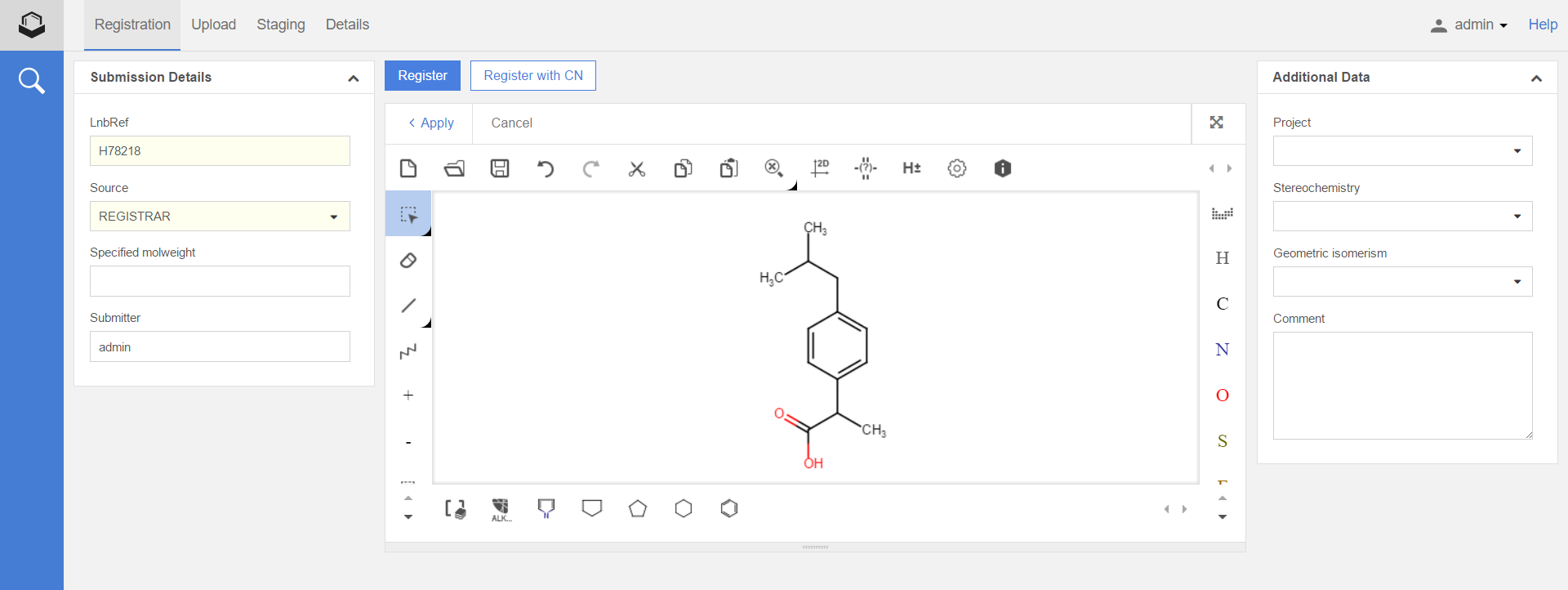The image size is (1568, 590).
Task: Collapse the Submission Details panel
Action: pos(353,78)
